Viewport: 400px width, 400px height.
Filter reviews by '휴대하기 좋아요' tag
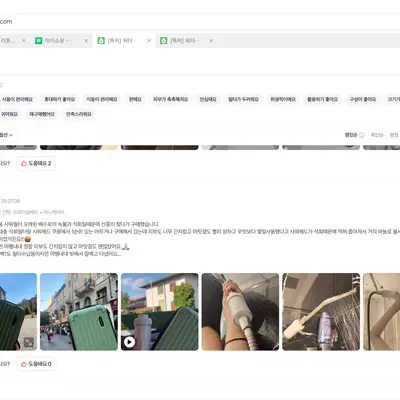click(x=60, y=99)
